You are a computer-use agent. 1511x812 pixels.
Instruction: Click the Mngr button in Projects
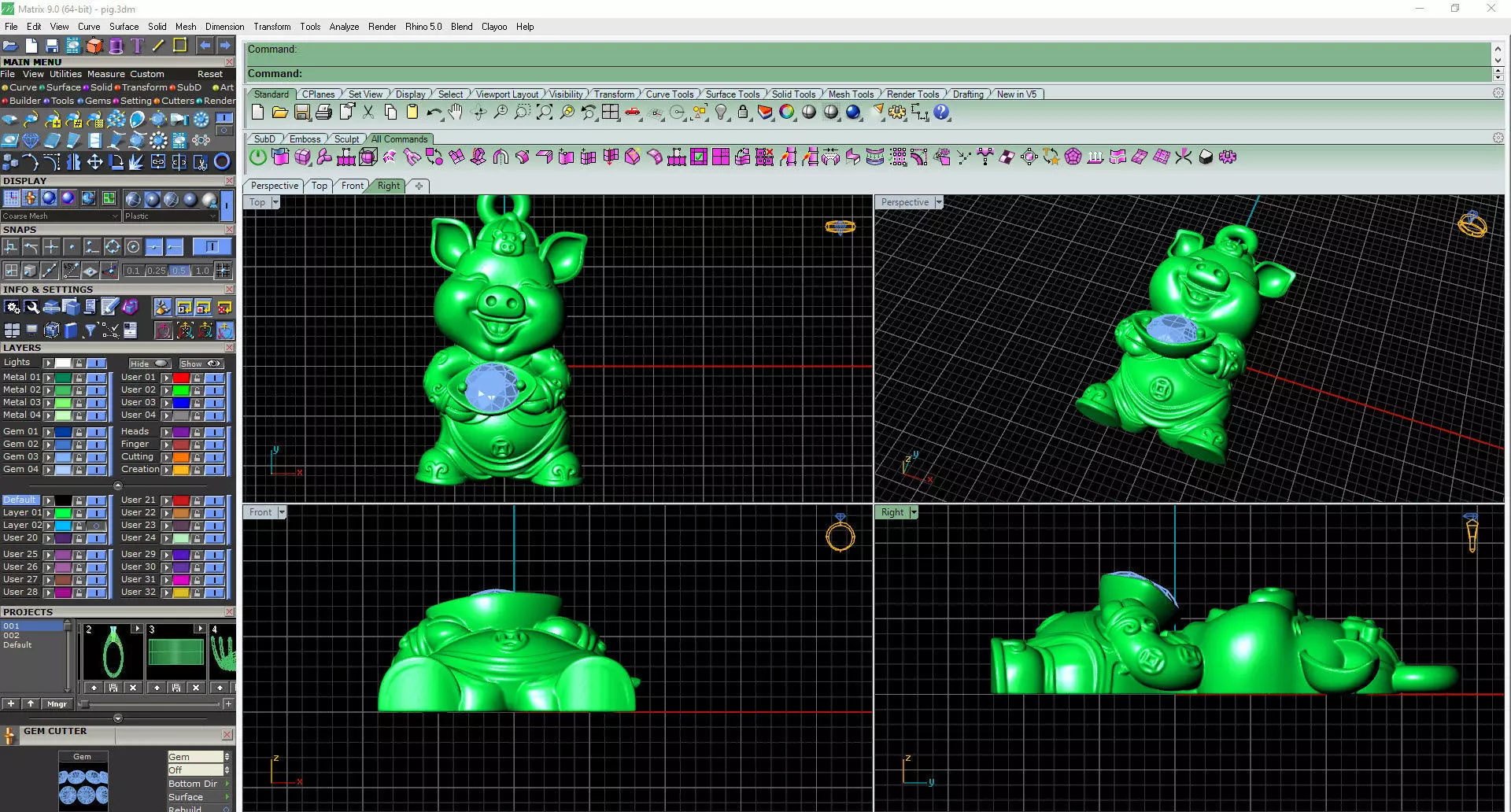[57, 704]
